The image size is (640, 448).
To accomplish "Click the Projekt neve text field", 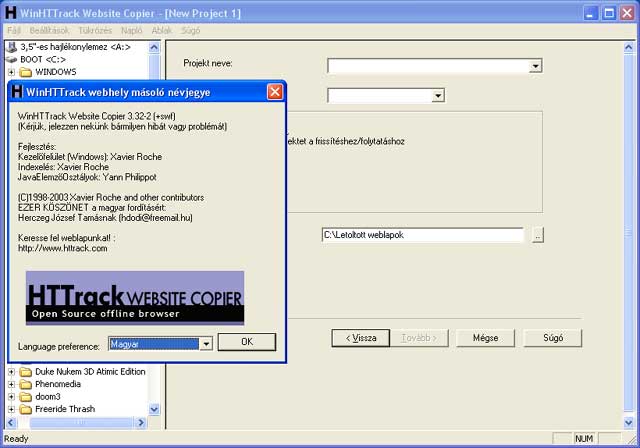I will pyautogui.click(x=429, y=66).
